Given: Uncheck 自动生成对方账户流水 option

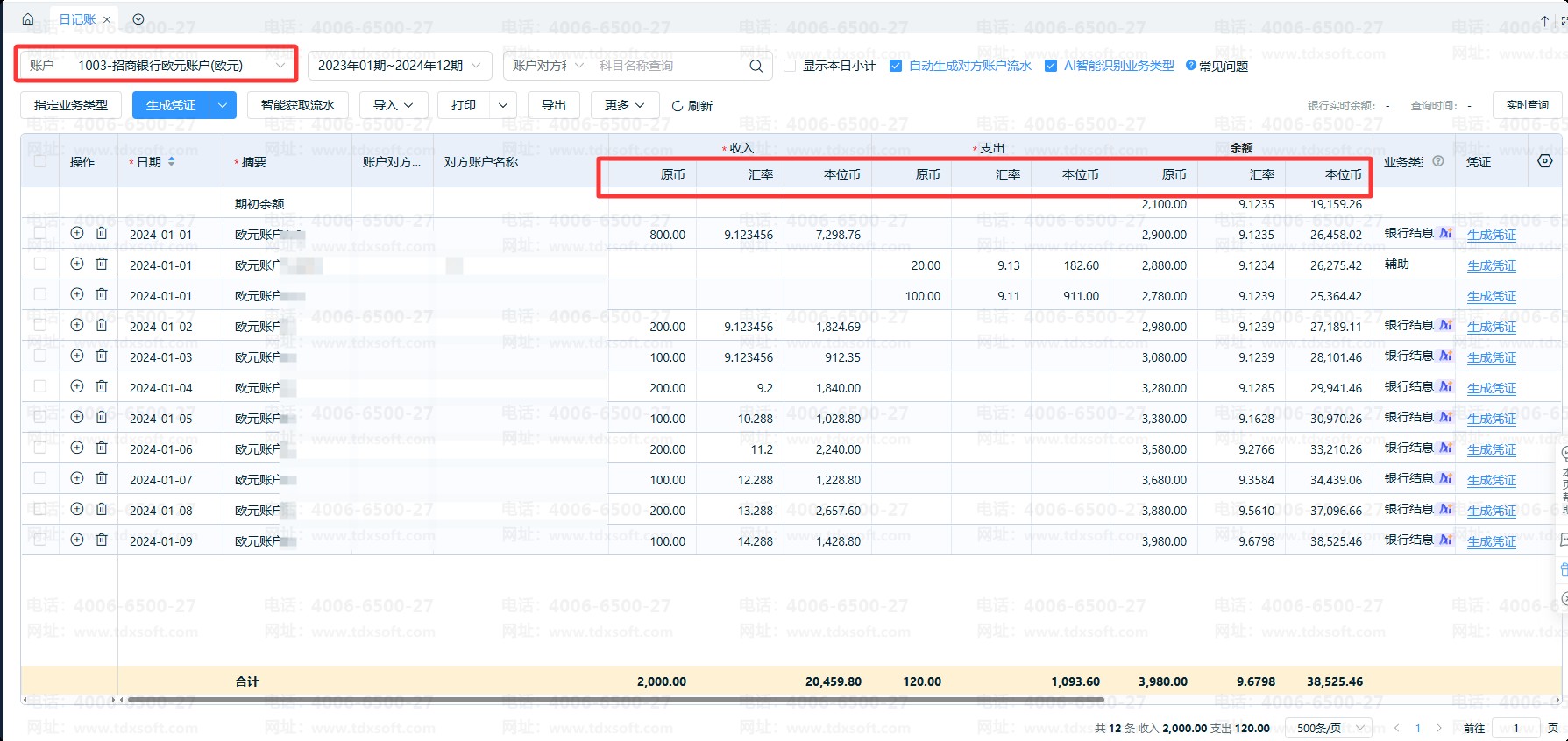Looking at the screenshot, I should click(896, 66).
